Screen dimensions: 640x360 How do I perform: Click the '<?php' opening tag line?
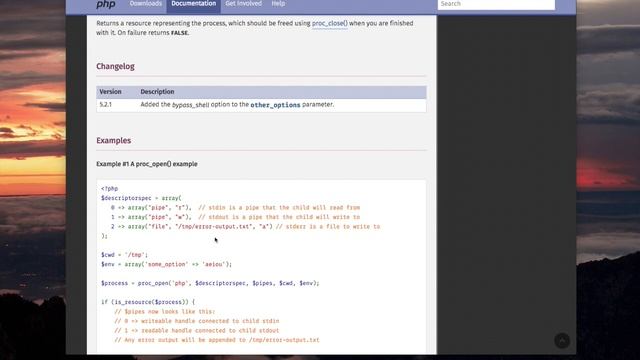pyautogui.click(x=109, y=189)
